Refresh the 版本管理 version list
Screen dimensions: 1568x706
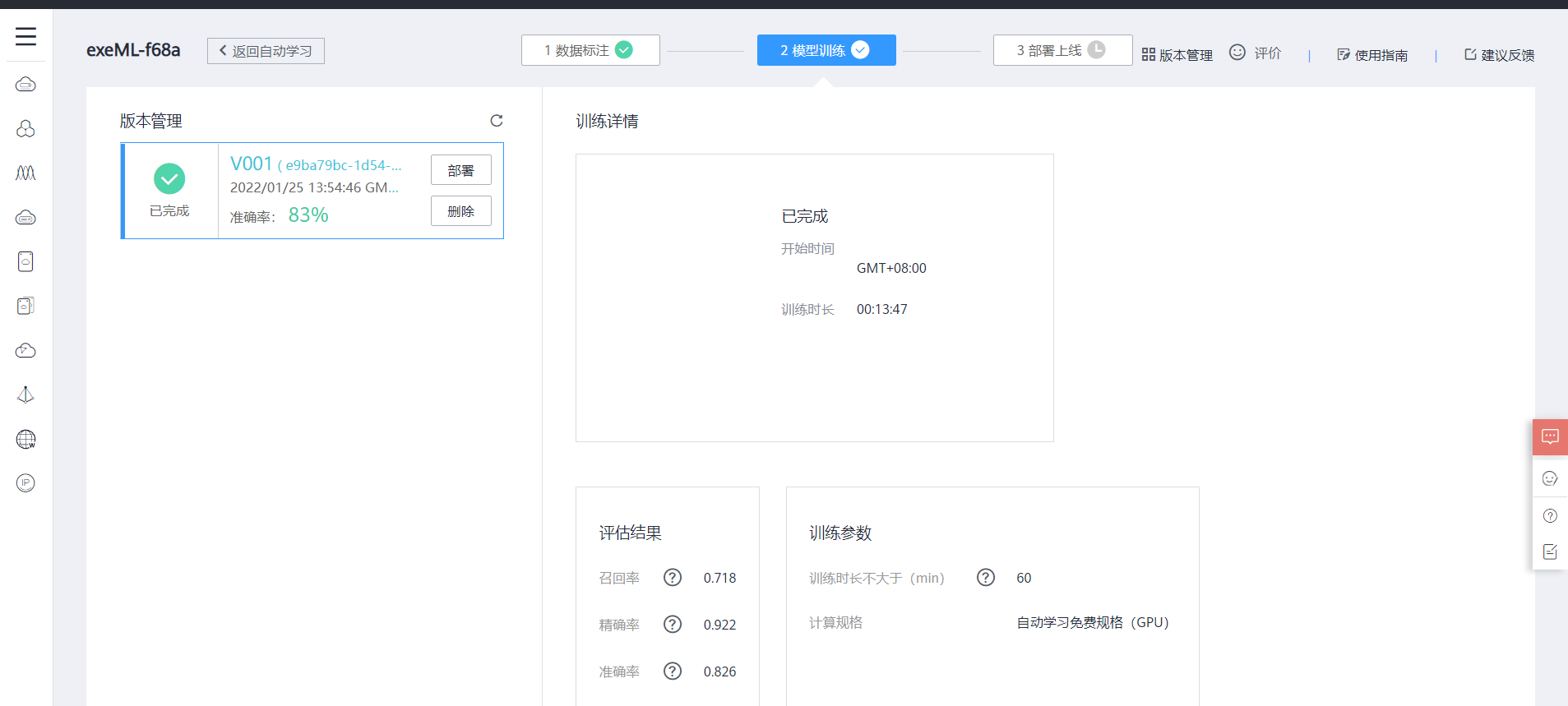(x=497, y=121)
